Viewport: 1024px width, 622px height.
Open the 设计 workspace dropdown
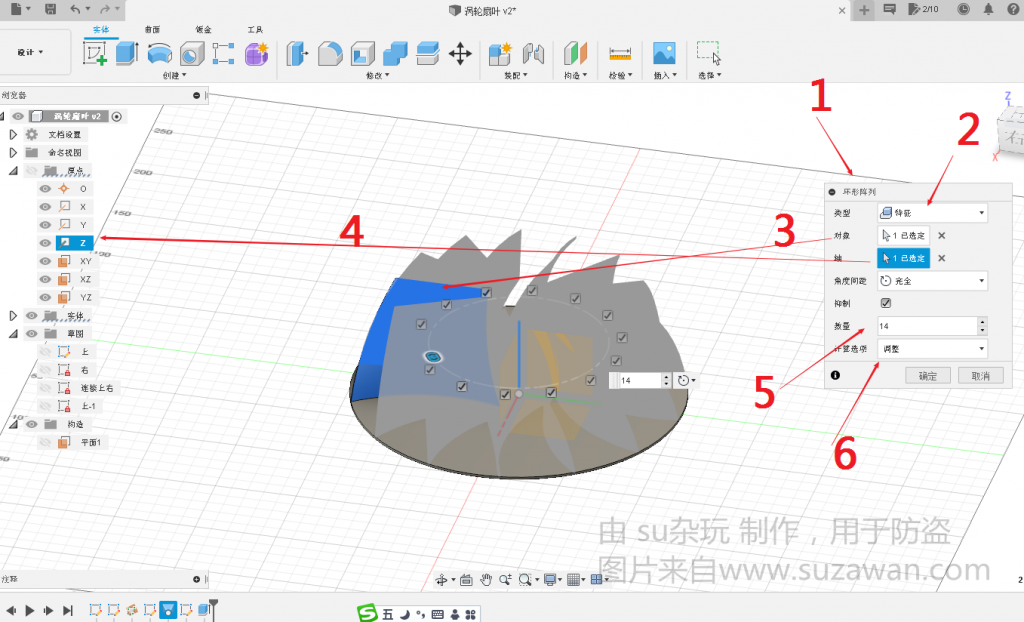pos(31,52)
